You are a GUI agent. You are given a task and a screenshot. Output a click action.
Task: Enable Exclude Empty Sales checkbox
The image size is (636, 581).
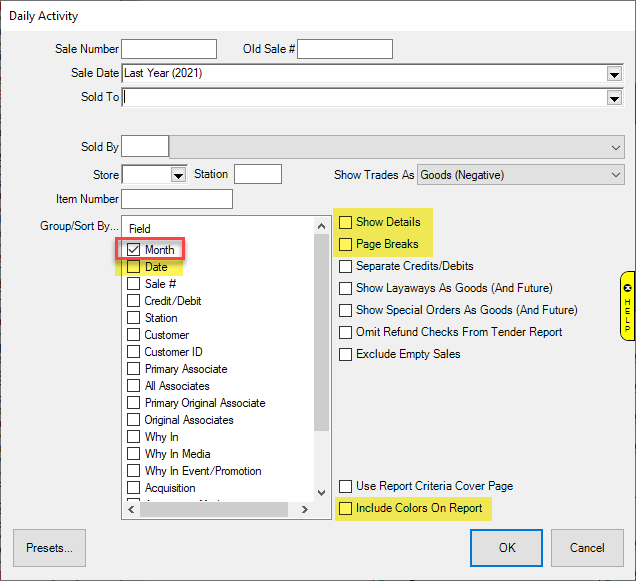(346, 354)
